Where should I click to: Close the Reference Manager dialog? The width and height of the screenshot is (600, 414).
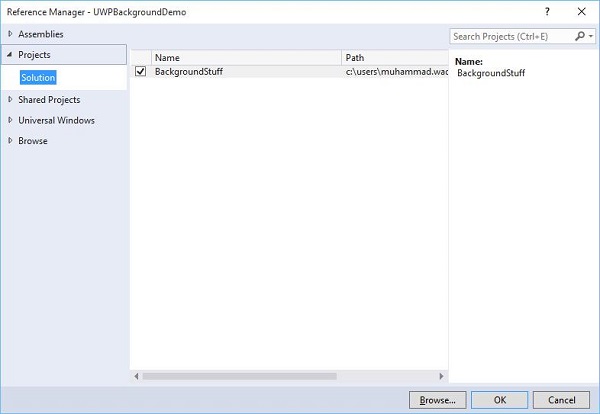click(x=580, y=11)
